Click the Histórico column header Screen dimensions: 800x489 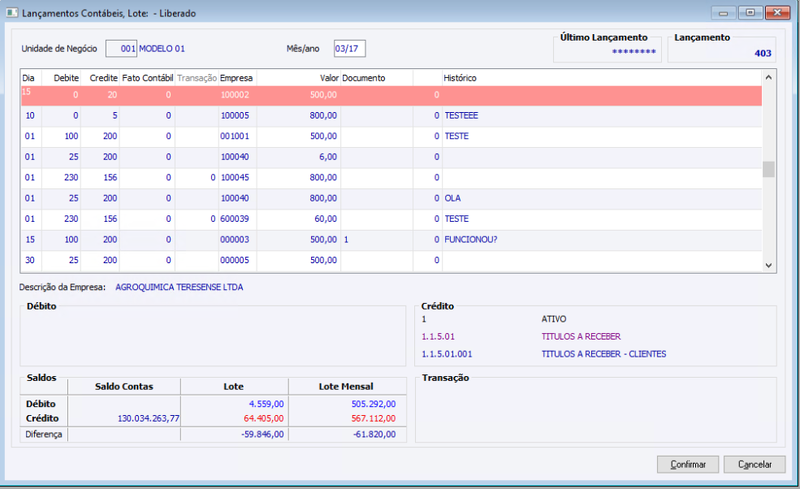(x=460, y=78)
